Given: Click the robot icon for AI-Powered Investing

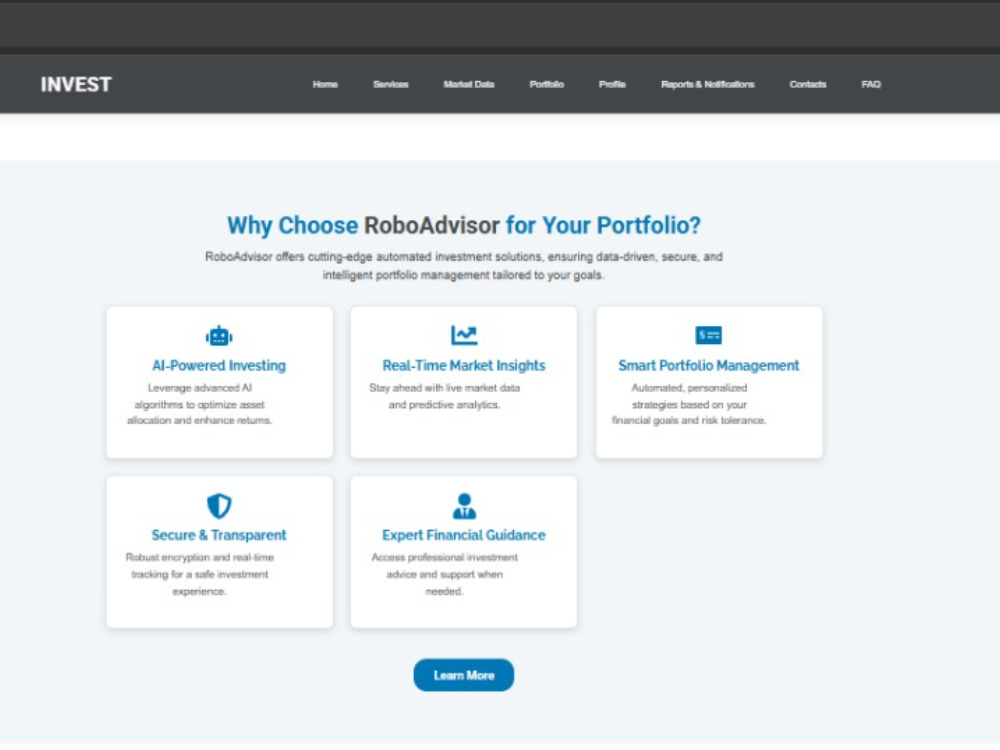Looking at the screenshot, I should point(219,335).
